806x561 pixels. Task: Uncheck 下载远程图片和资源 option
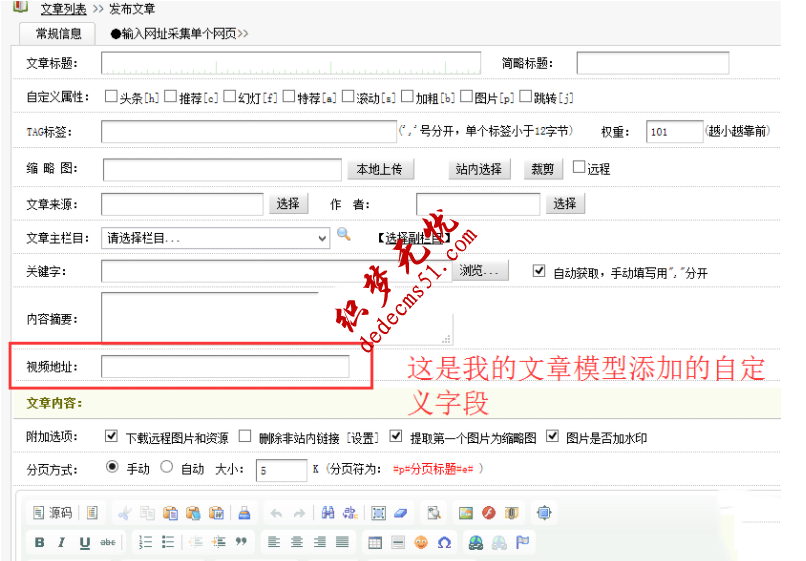111,436
